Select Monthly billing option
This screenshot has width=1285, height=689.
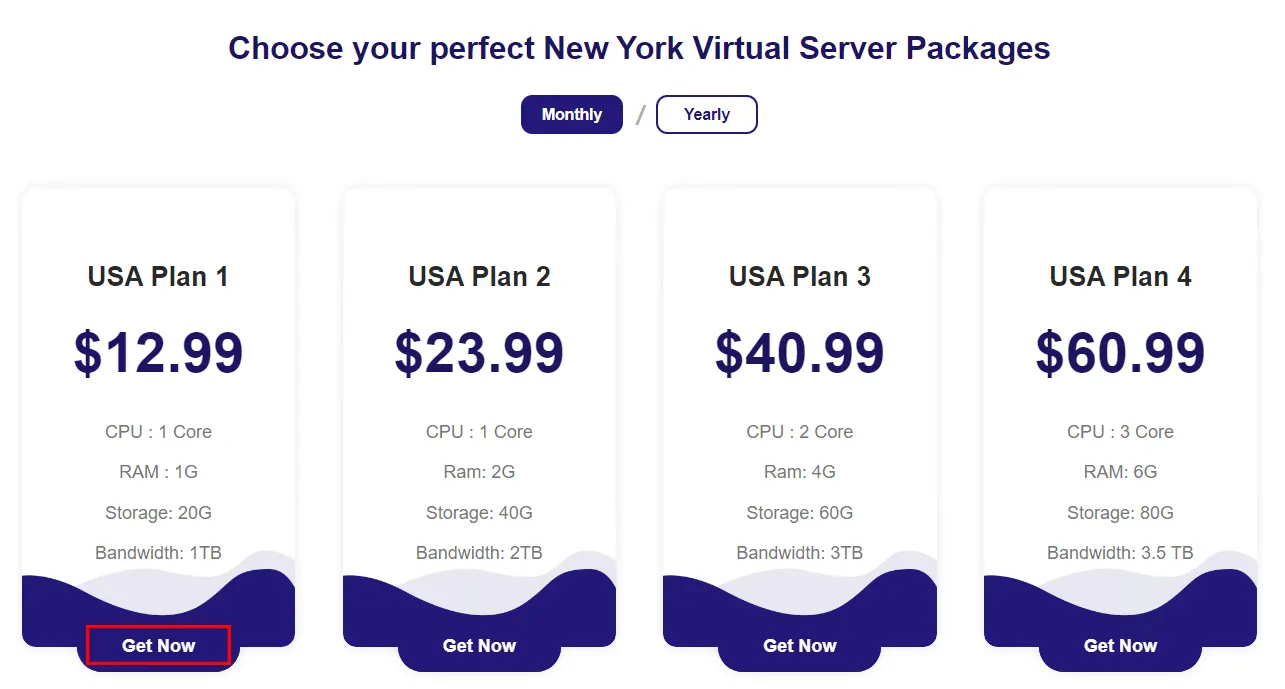(x=571, y=114)
